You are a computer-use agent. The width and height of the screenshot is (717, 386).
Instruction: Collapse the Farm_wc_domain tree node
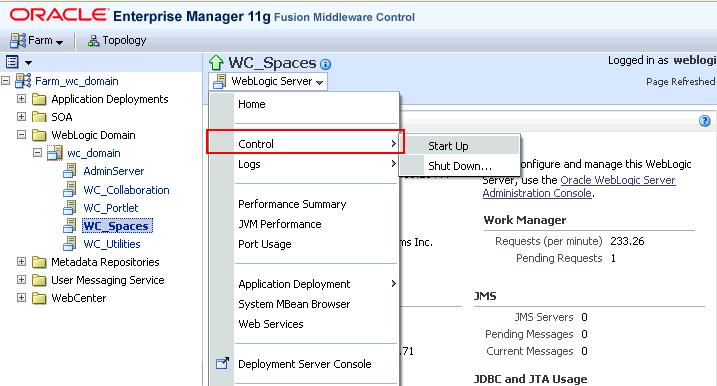tap(5, 81)
